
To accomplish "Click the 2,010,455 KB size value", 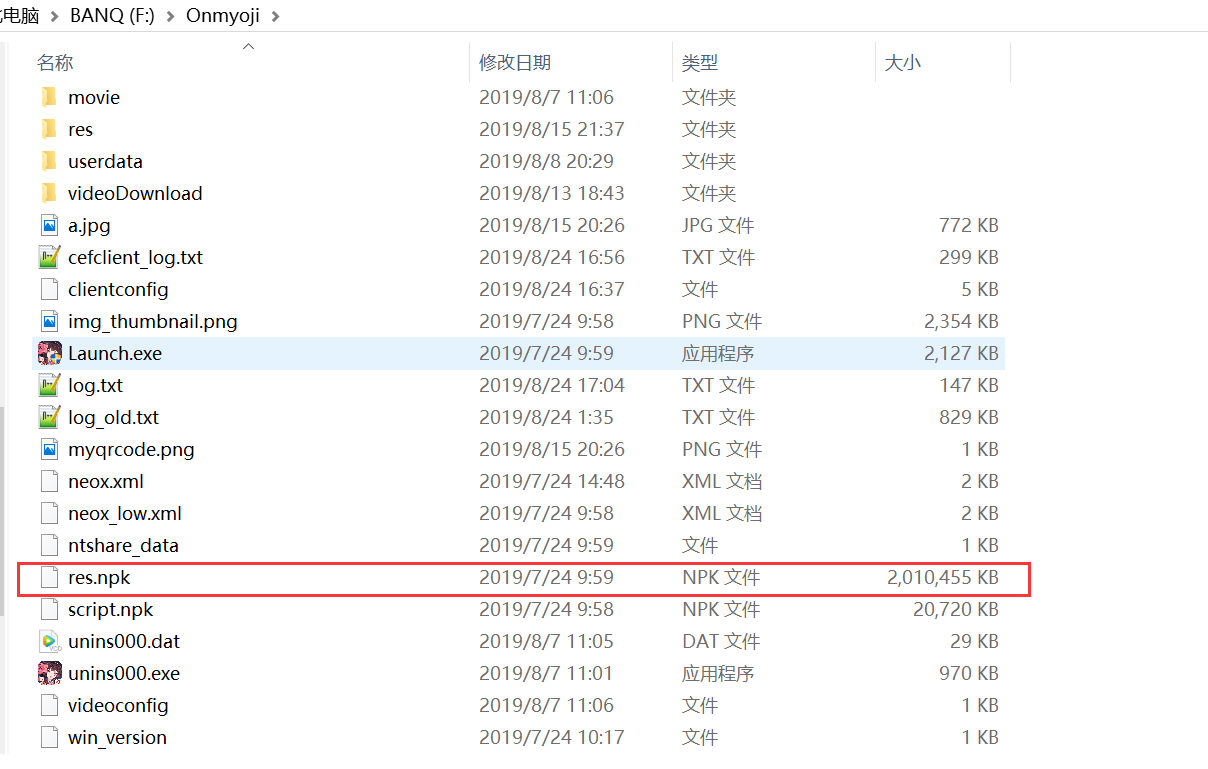I will tap(942, 577).
